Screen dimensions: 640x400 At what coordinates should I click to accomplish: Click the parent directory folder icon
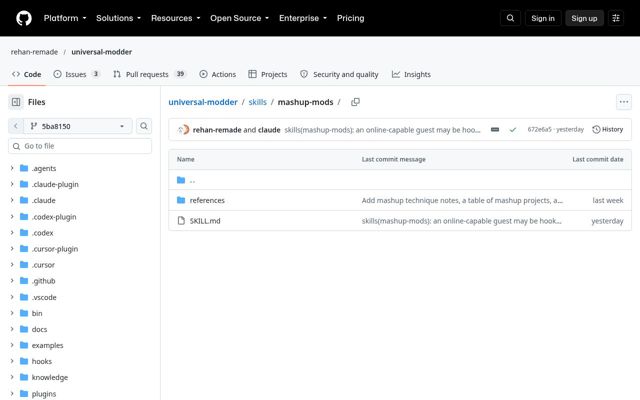coord(181,180)
